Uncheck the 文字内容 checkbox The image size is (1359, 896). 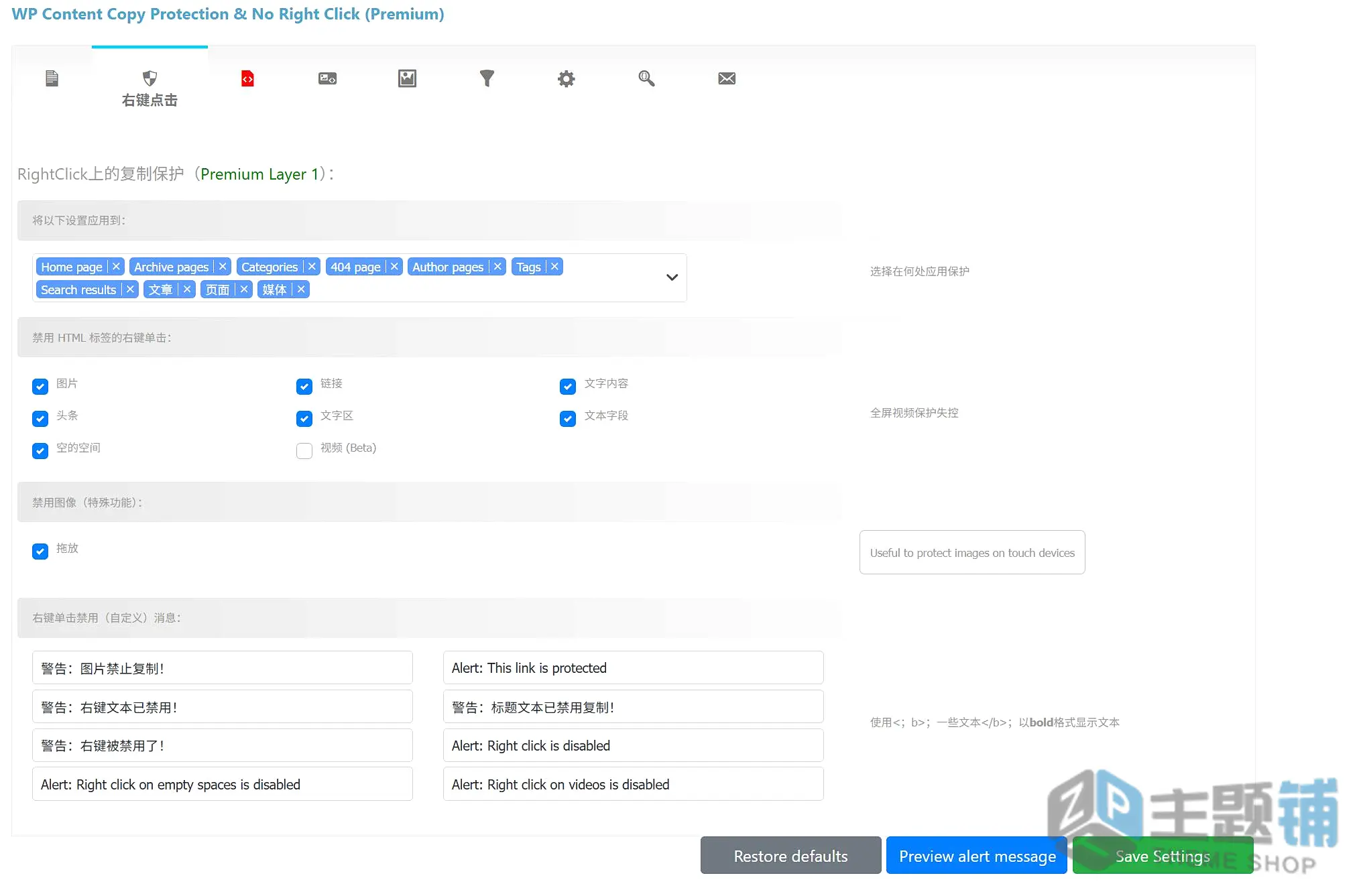568,387
